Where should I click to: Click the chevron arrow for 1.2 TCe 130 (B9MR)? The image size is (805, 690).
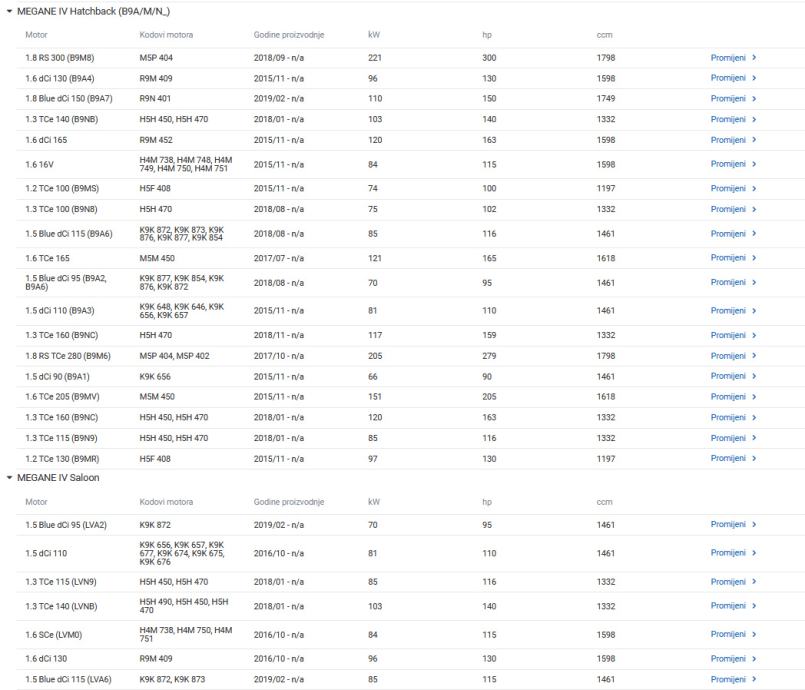coord(754,458)
